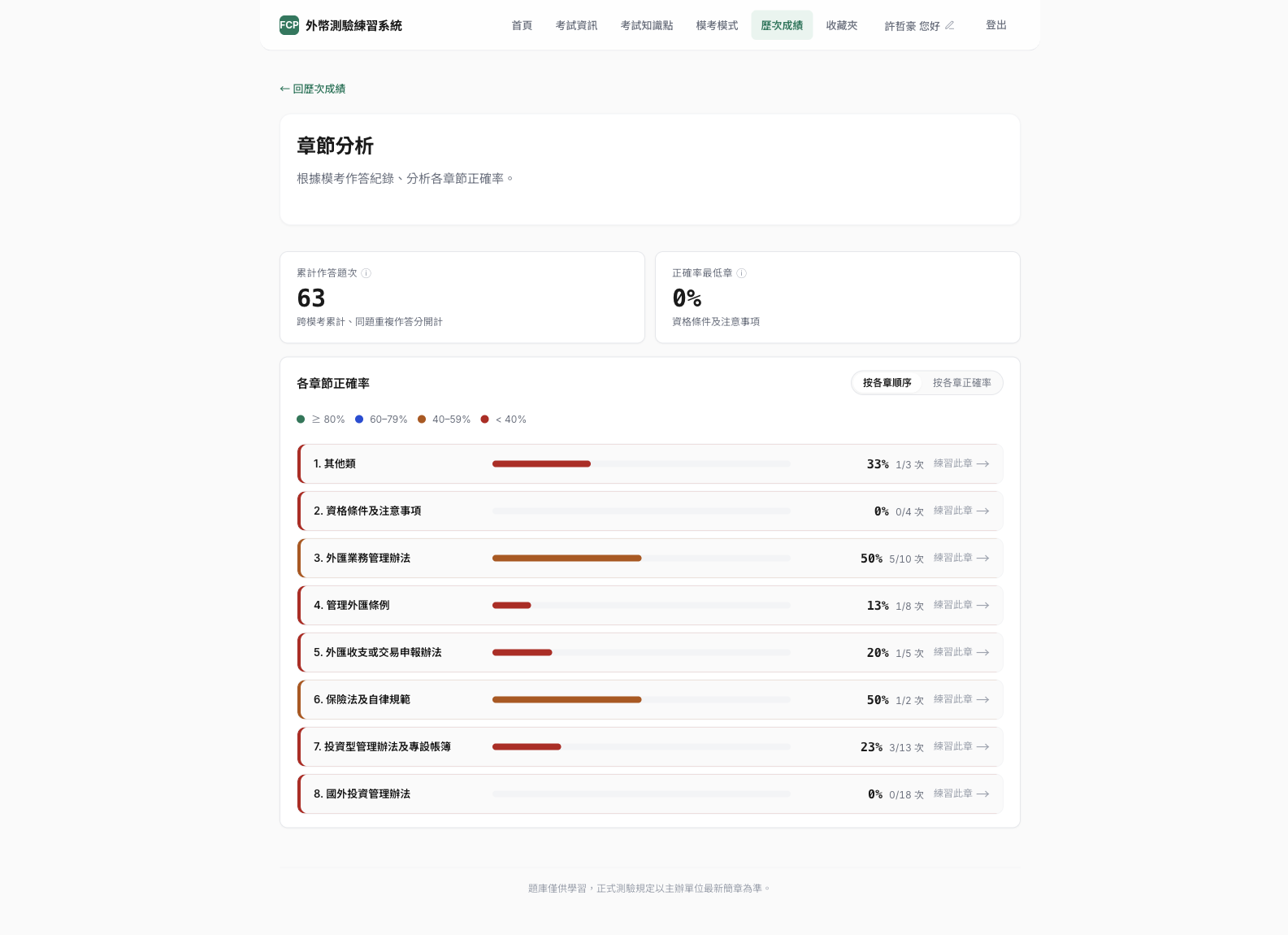Click the 3/13 次 count

click(x=906, y=748)
